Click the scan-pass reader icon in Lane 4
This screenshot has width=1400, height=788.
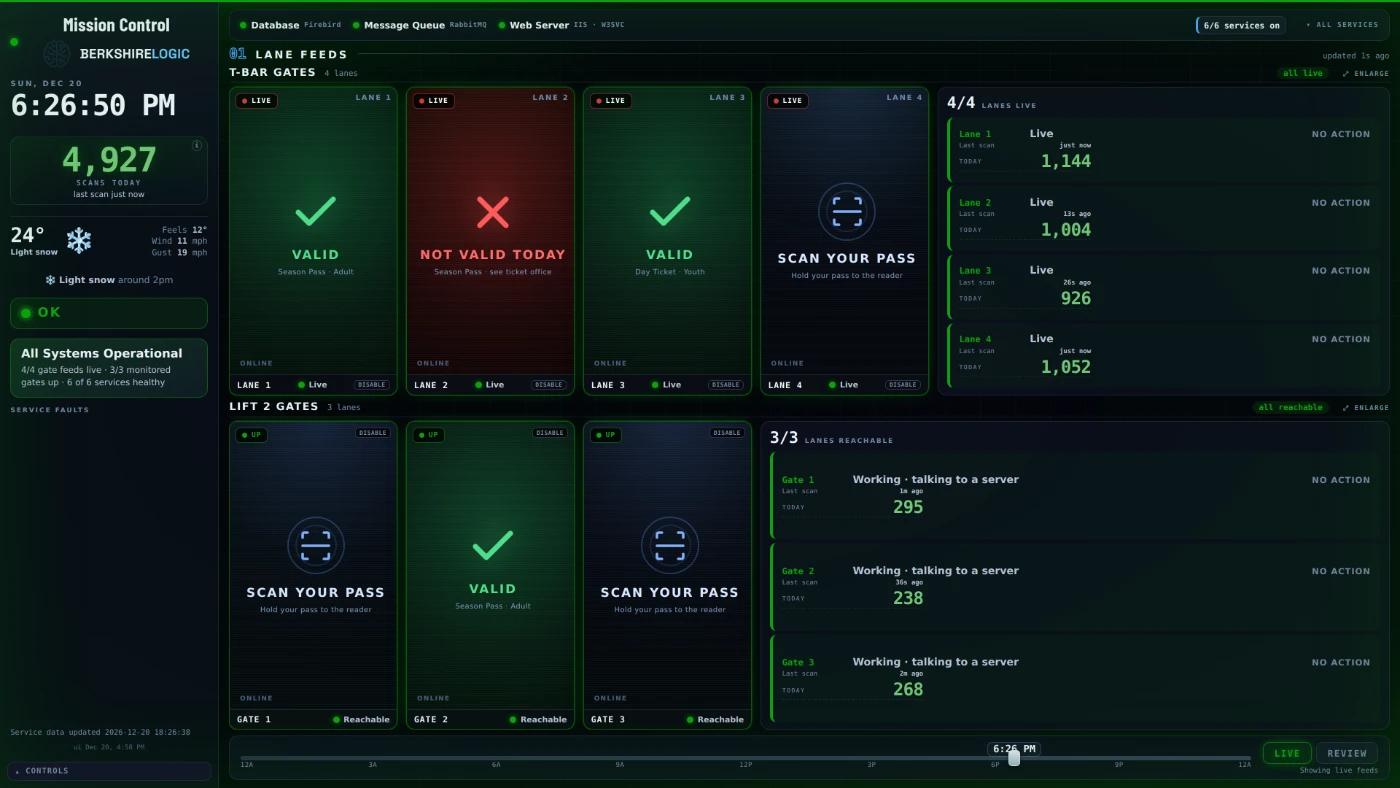pos(847,212)
